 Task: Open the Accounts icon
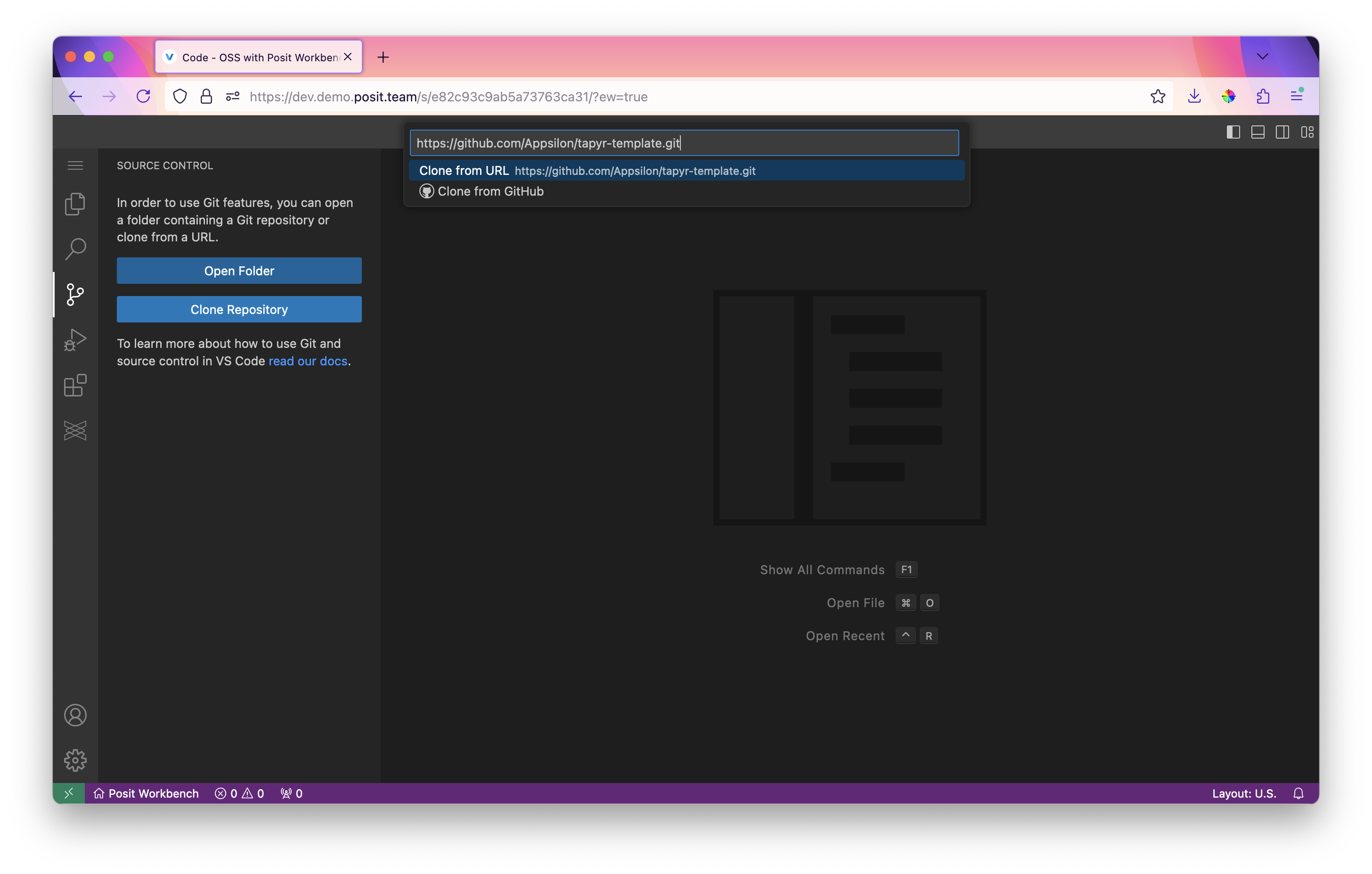pos(75,715)
